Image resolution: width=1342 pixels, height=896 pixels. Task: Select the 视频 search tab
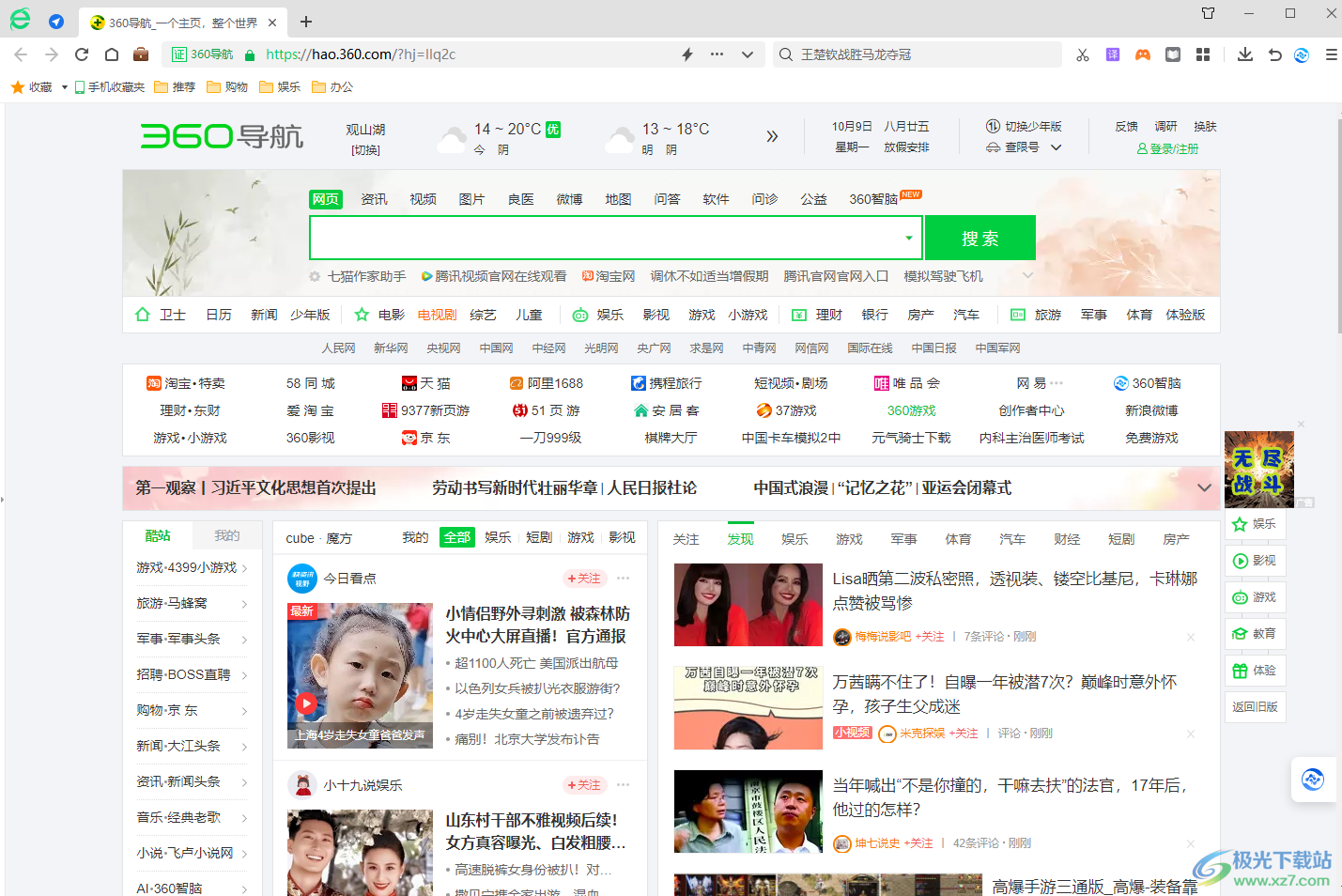pyautogui.click(x=423, y=199)
